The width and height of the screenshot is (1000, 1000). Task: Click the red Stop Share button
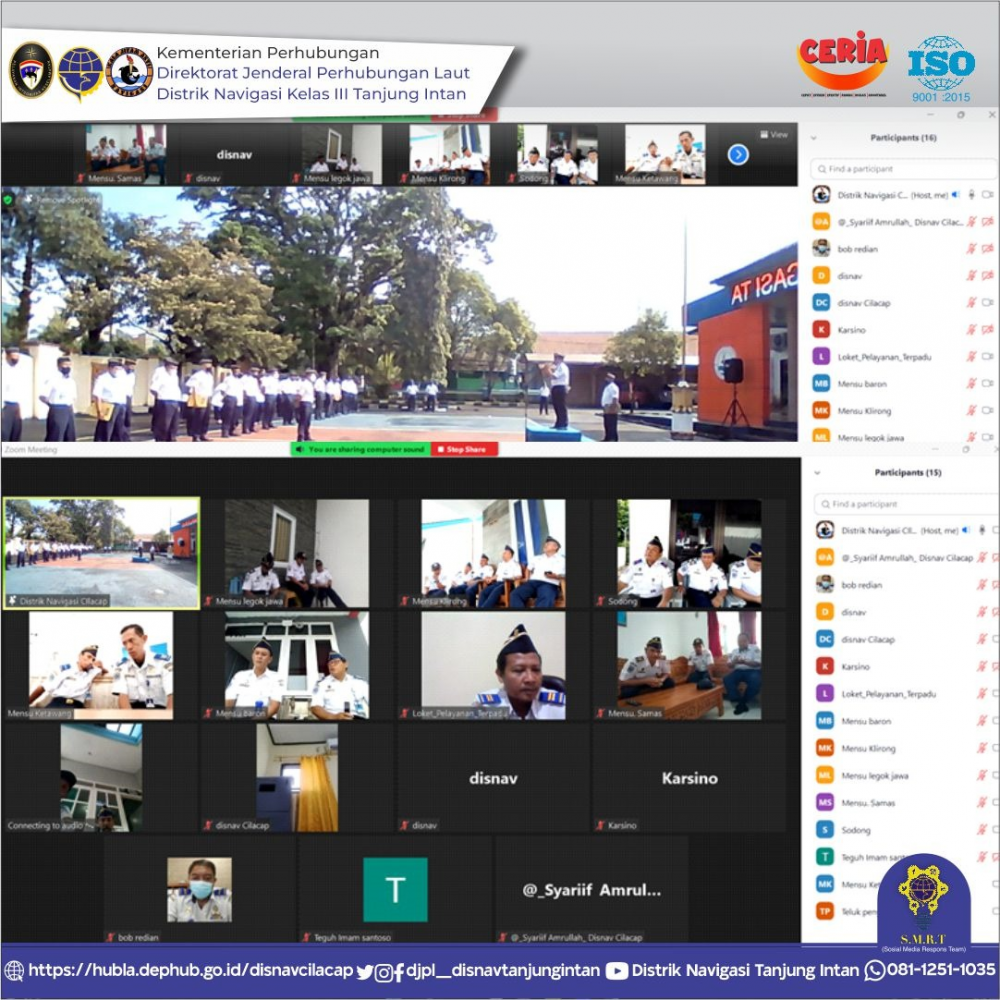coord(465,449)
